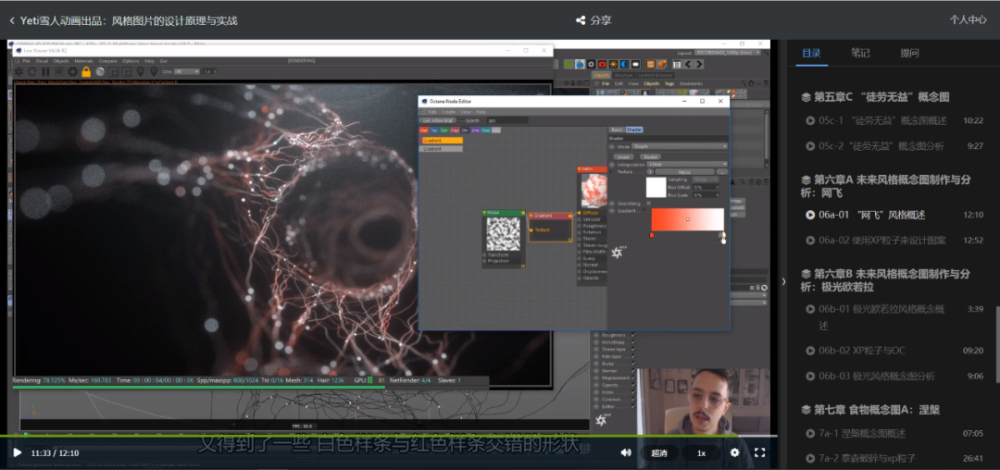Play the video
1000x470 pixels.
pyautogui.click(x=17, y=453)
